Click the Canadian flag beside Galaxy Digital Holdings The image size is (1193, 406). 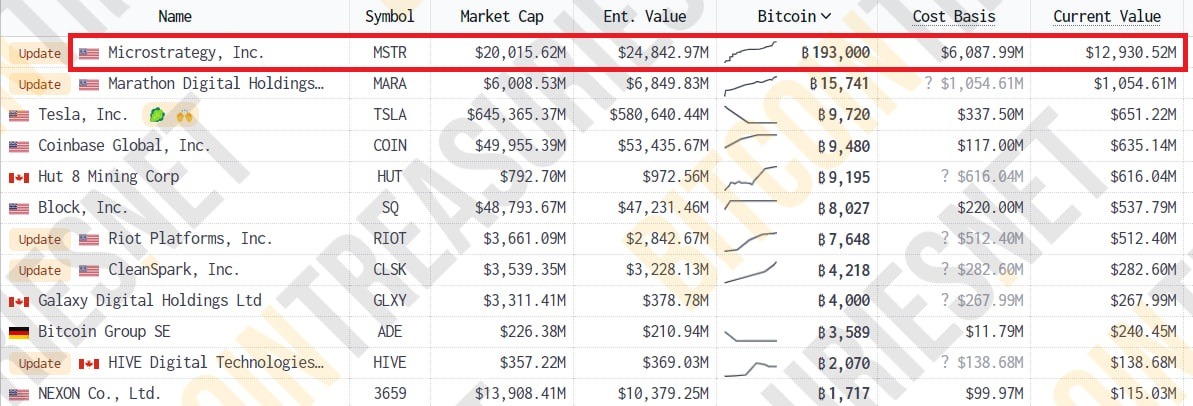(x=18, y=301)
